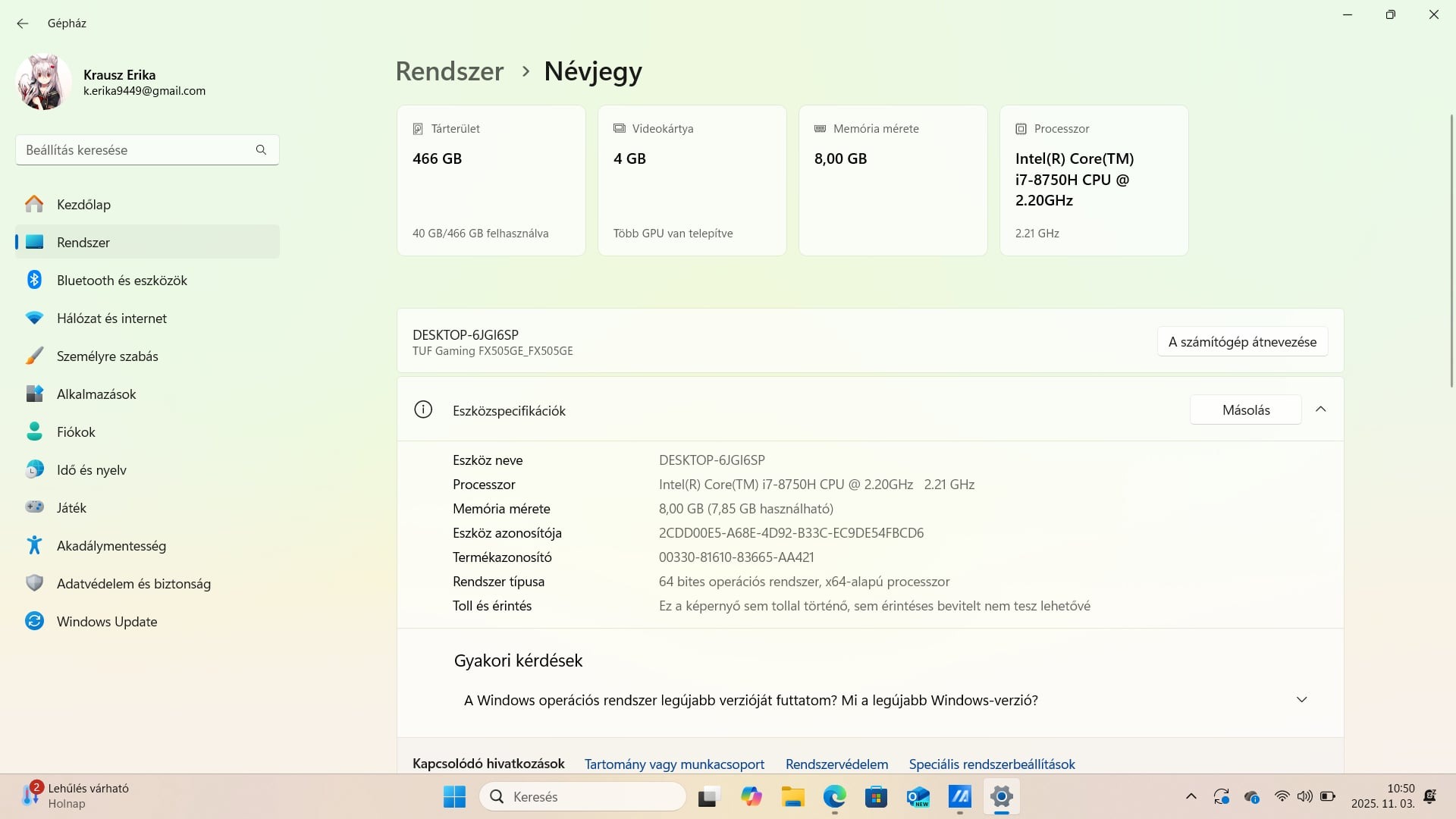
Task: Open Microsoft Edge from the taskbar
Action: (834, 797)
